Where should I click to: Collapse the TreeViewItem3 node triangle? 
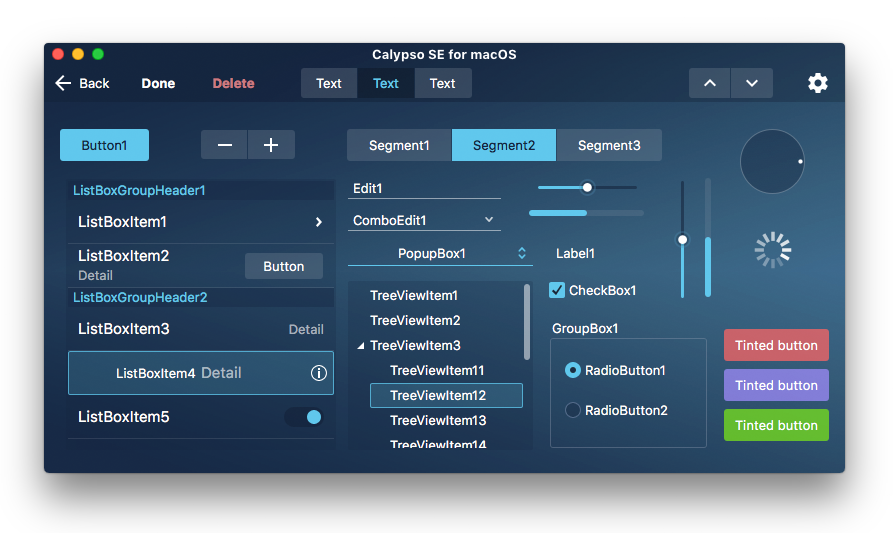(361, 346)
